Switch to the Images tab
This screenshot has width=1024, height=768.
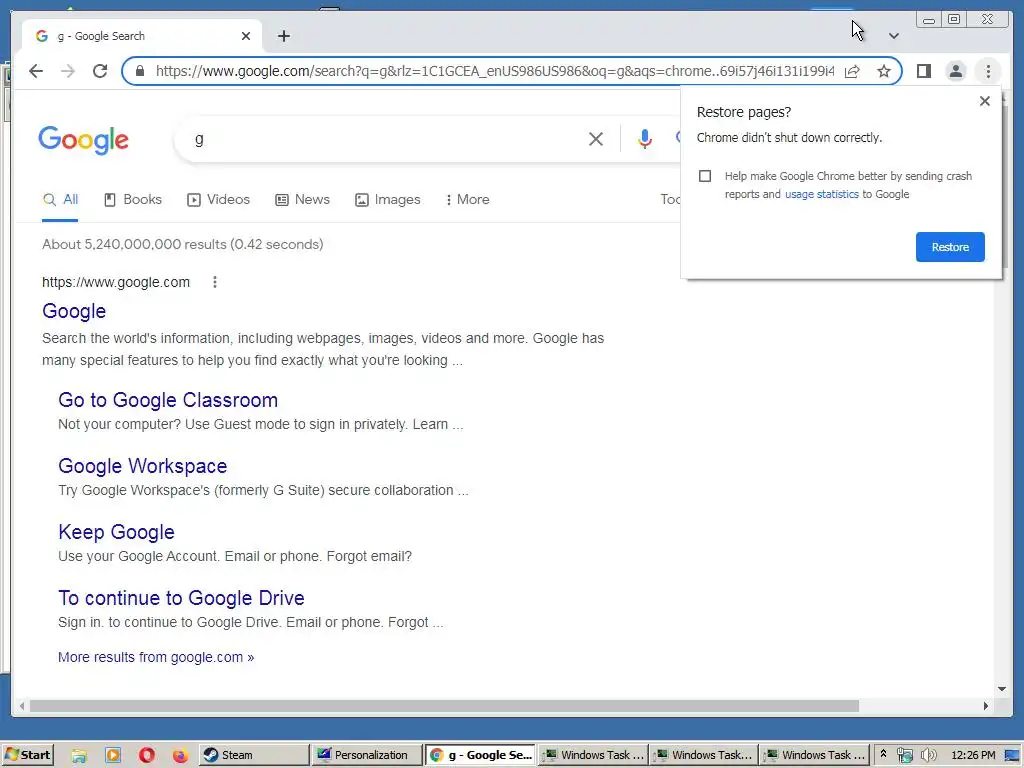388,200
